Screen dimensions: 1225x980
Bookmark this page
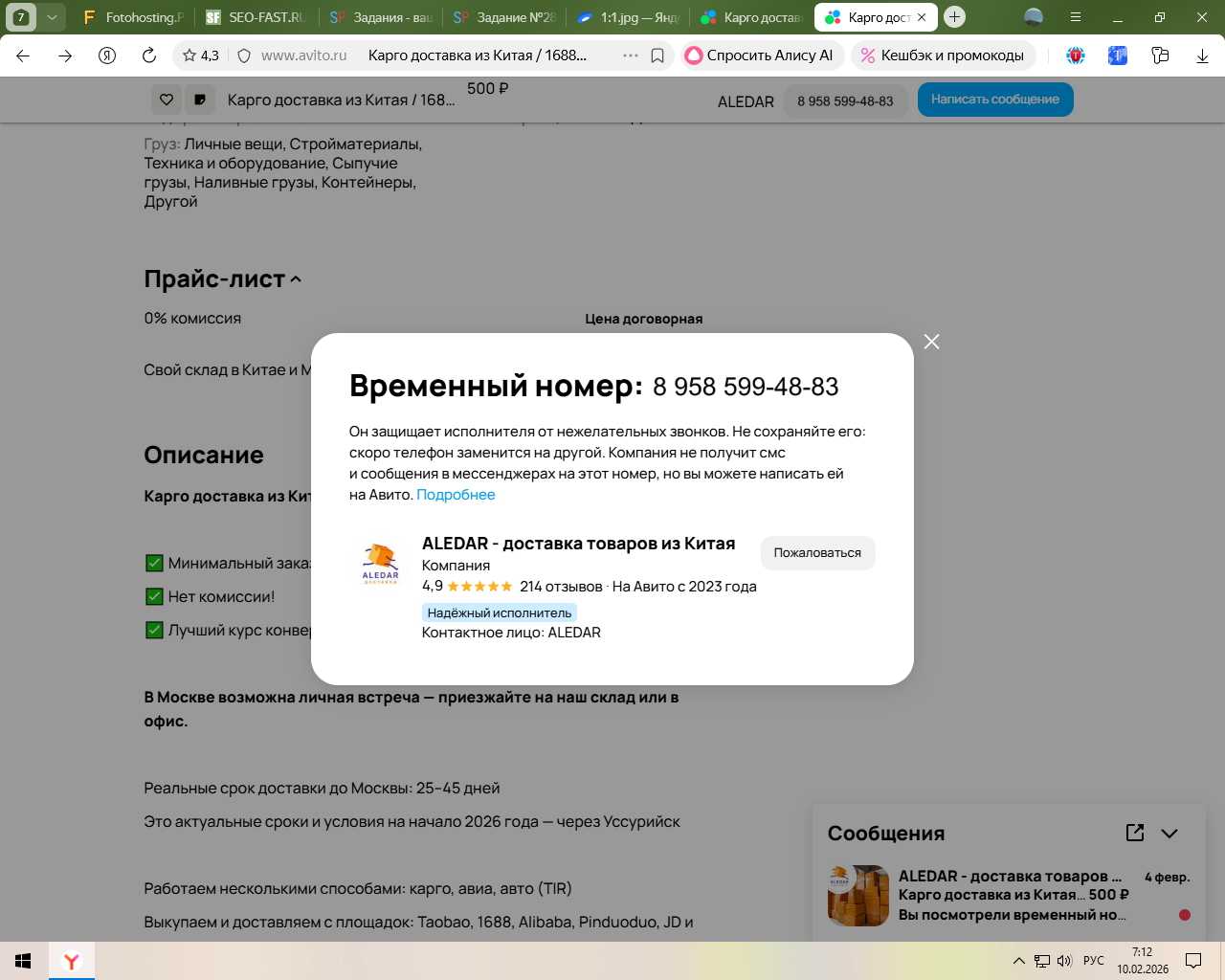click(657, 56)
